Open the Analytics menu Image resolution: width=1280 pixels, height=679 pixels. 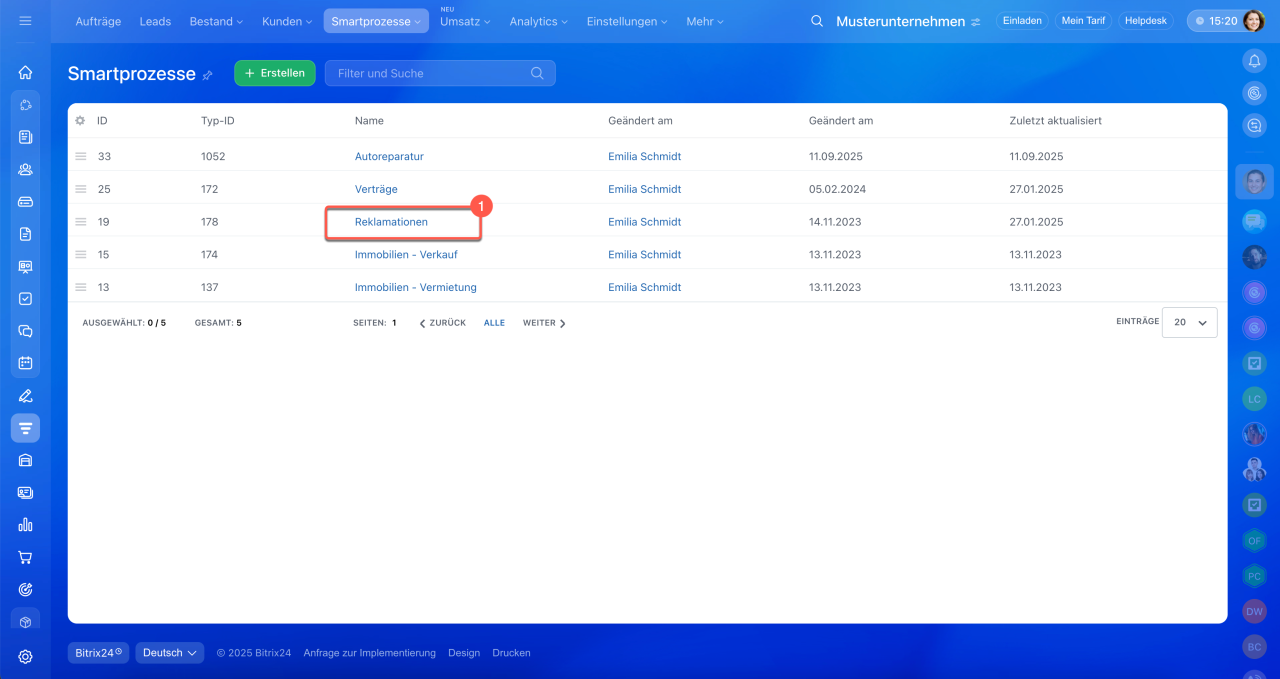click(538, 21)
